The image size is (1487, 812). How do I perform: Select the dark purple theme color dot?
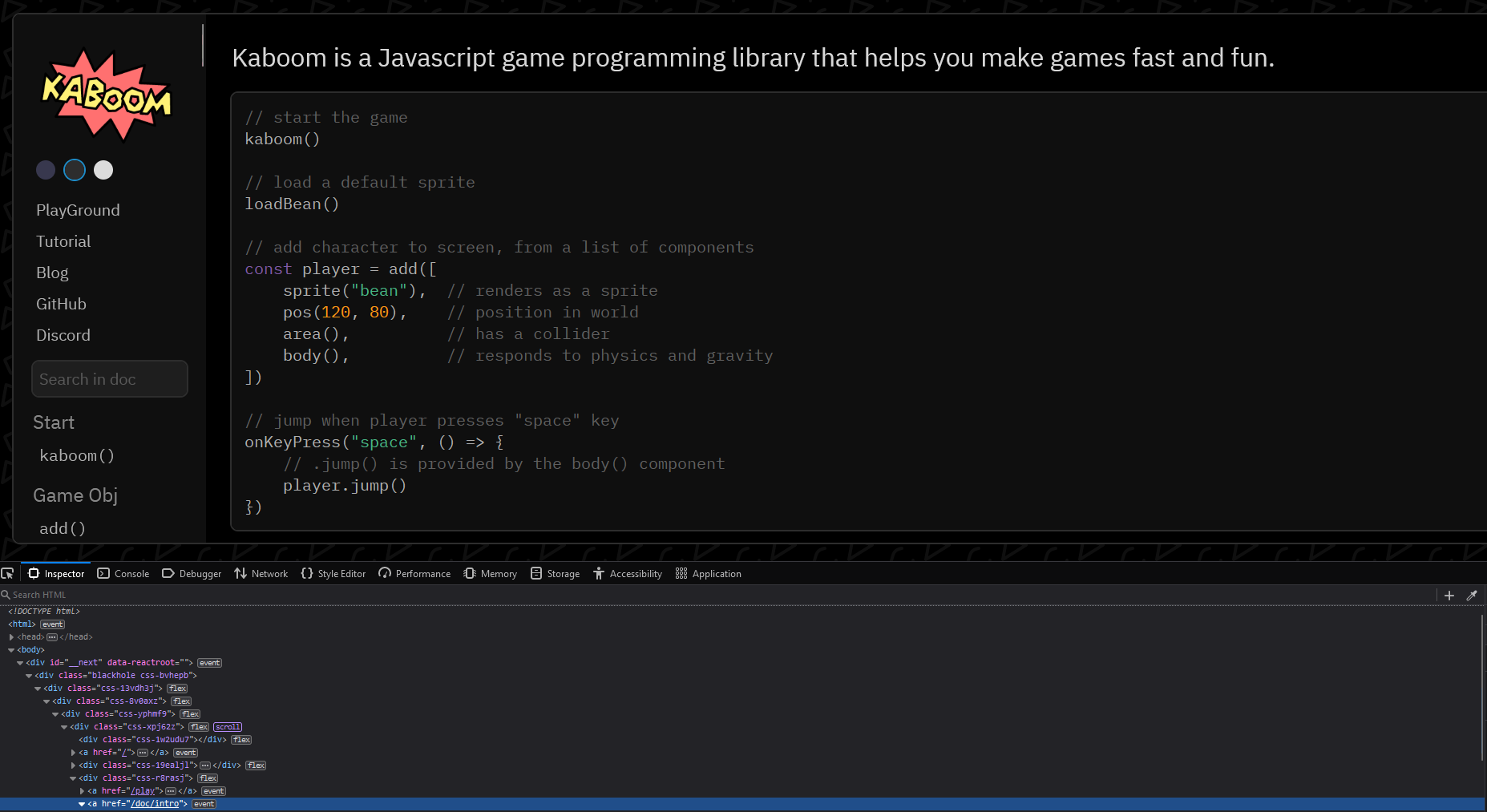46,170
